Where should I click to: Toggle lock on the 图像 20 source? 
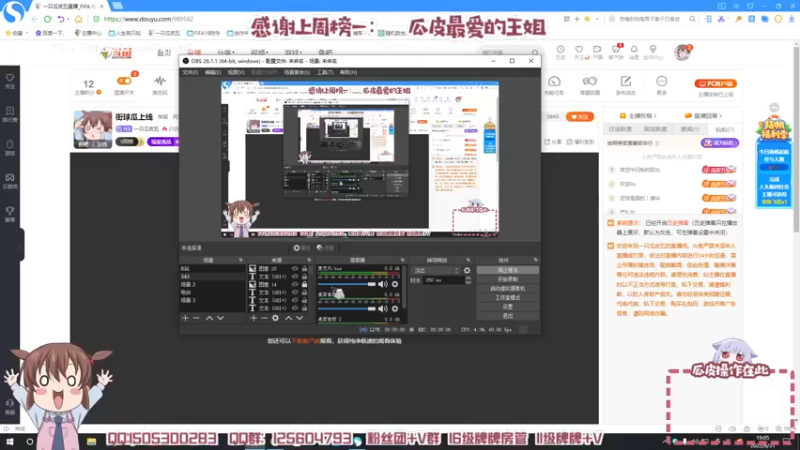coord(305,268)
